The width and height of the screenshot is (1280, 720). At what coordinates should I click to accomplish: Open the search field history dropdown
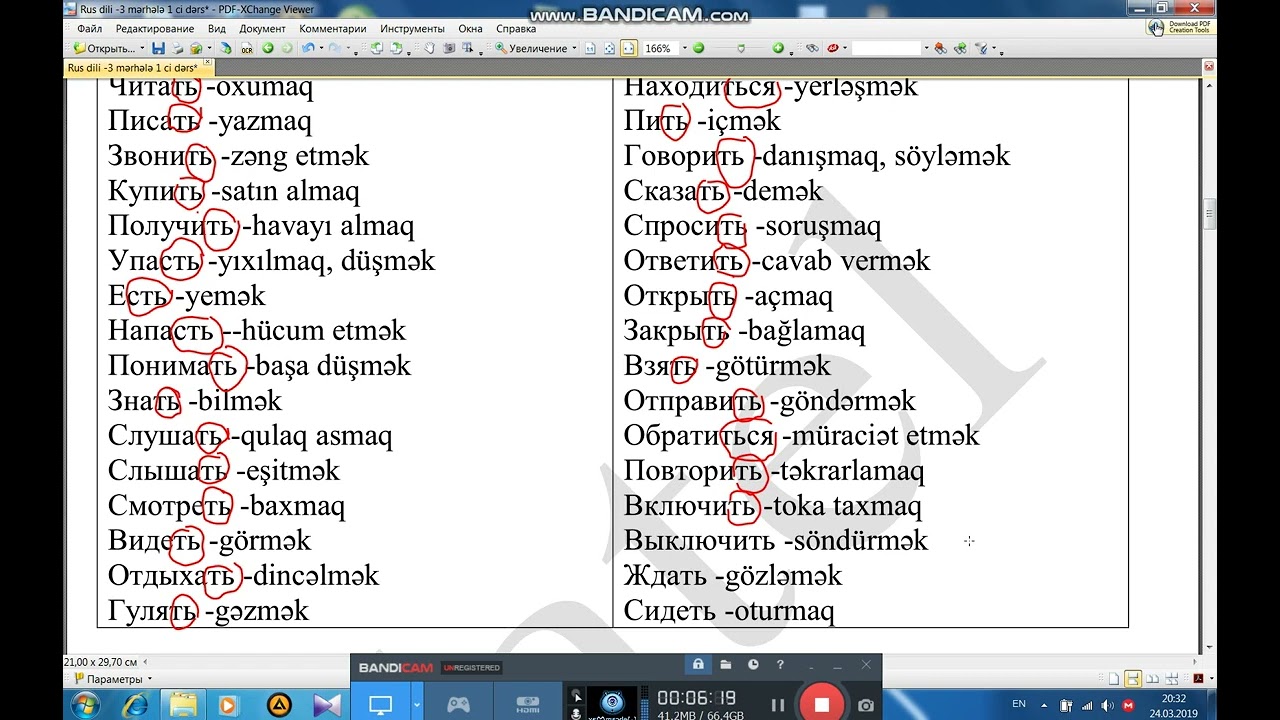[926, 48]
